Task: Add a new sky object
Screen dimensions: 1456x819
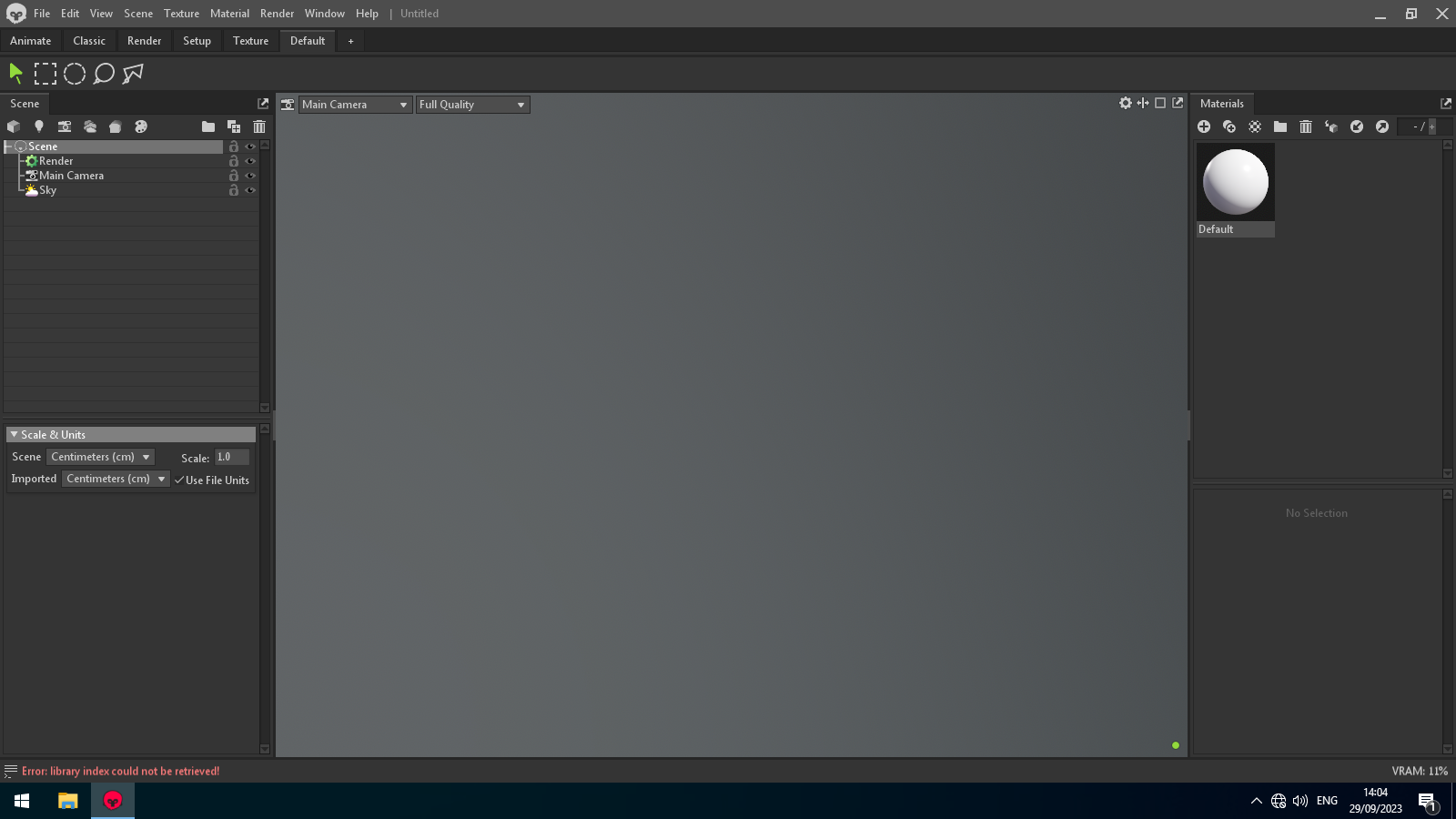Action: click(x=90, y=126)
